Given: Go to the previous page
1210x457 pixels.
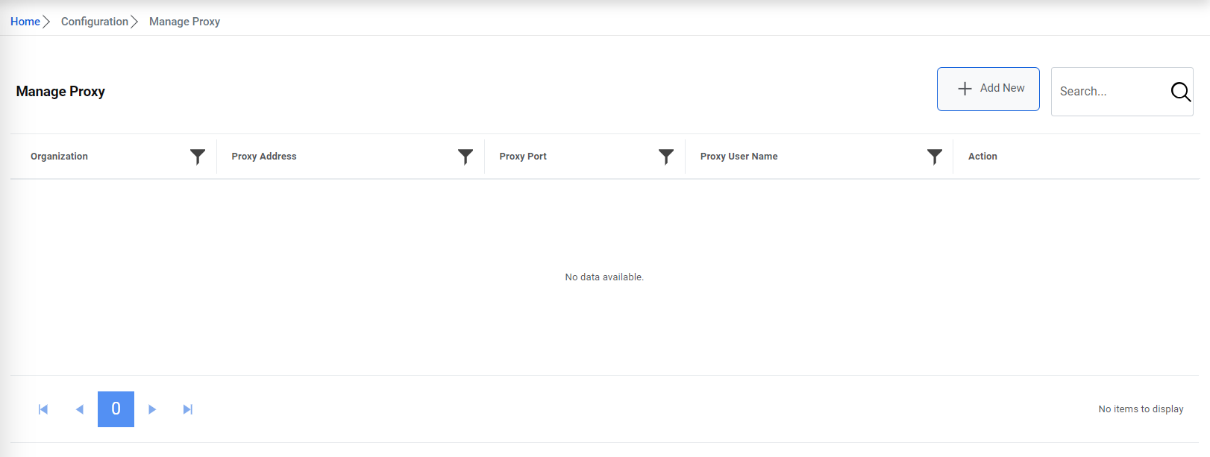Looking at the screenshot, I should 80,409.
